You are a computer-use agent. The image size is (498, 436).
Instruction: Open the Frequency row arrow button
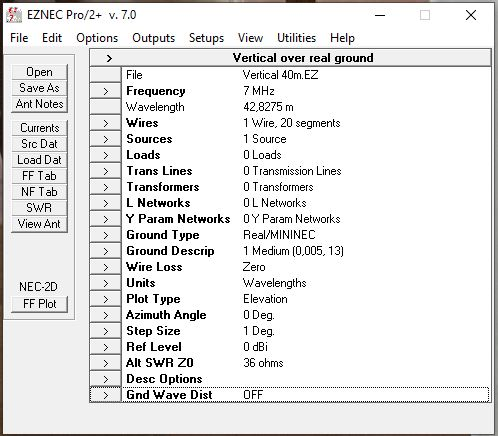(105, 91)
